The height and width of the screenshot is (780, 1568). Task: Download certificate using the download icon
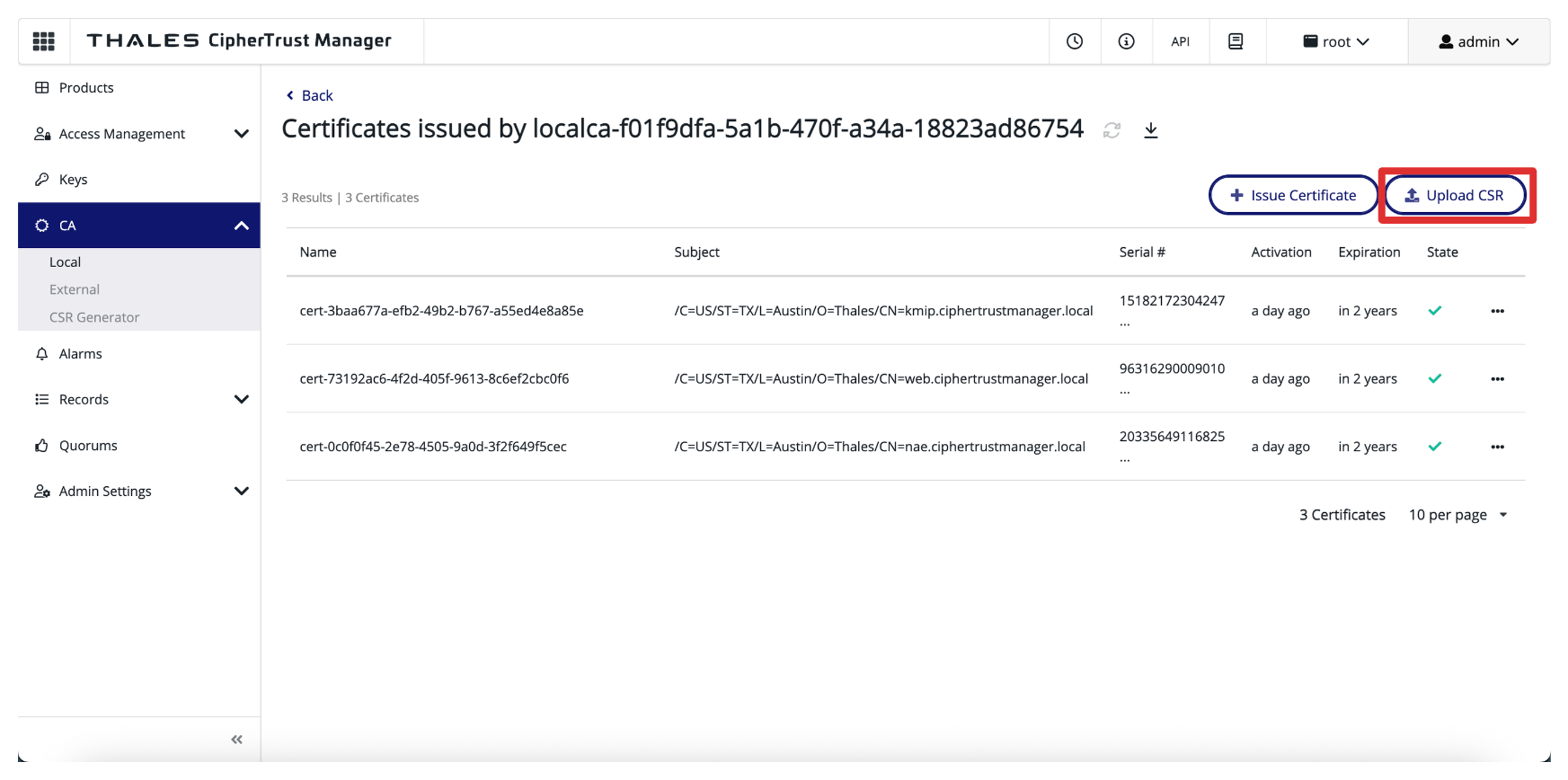(1150, 130)
